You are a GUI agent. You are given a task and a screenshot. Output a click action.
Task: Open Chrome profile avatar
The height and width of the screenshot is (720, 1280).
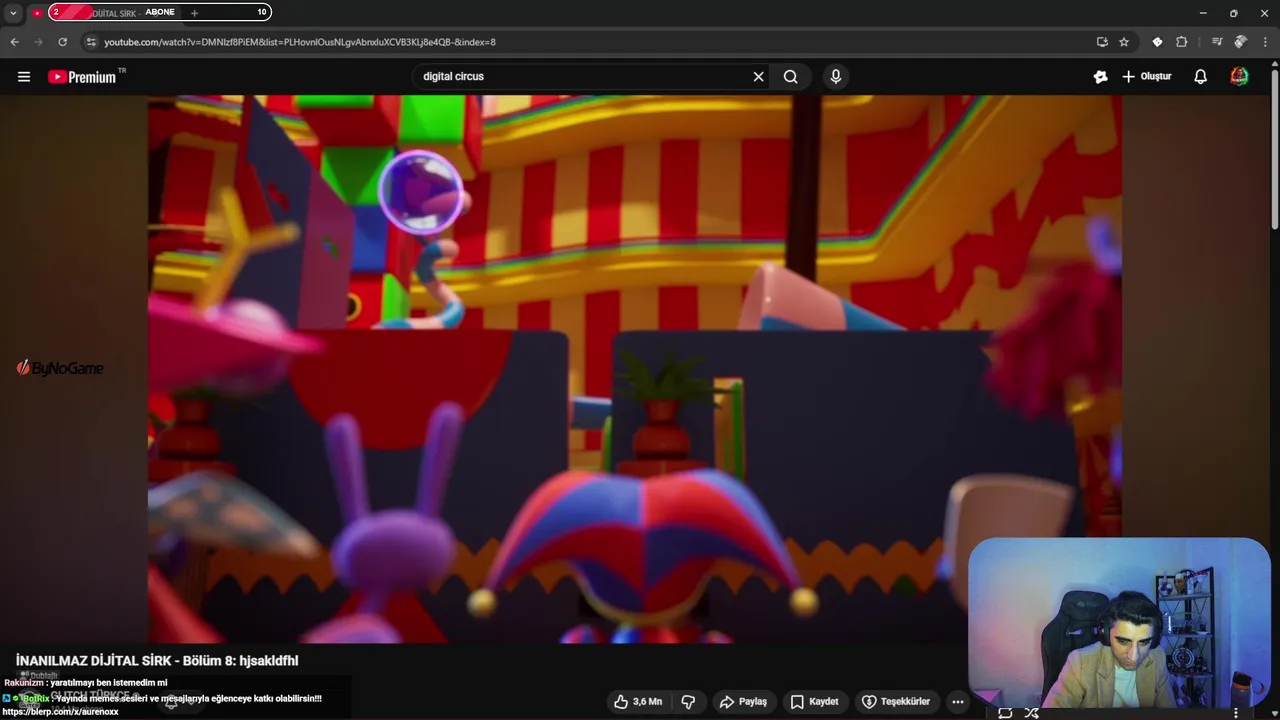click(1240, 42)
